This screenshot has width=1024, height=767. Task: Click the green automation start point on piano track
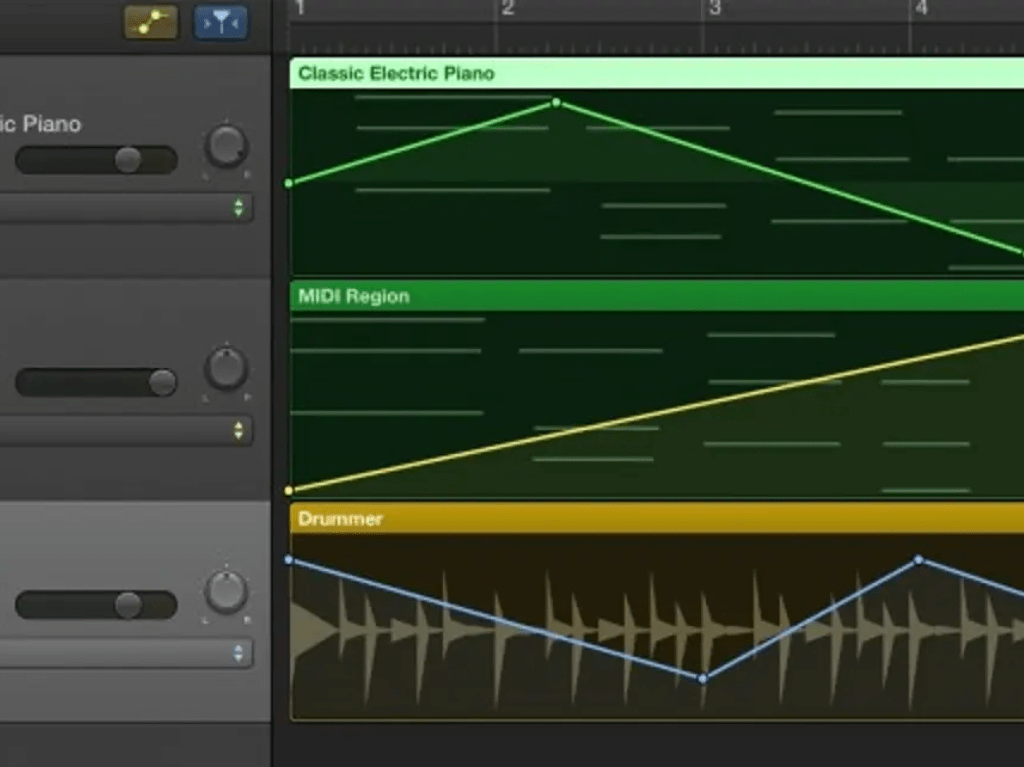pos(289,184)
